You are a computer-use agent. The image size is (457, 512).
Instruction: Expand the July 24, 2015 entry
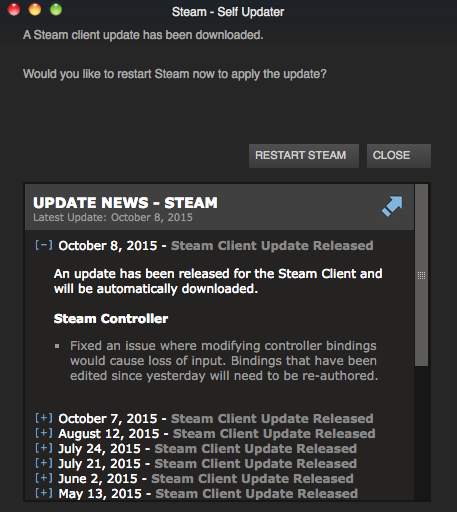(44, 448)
